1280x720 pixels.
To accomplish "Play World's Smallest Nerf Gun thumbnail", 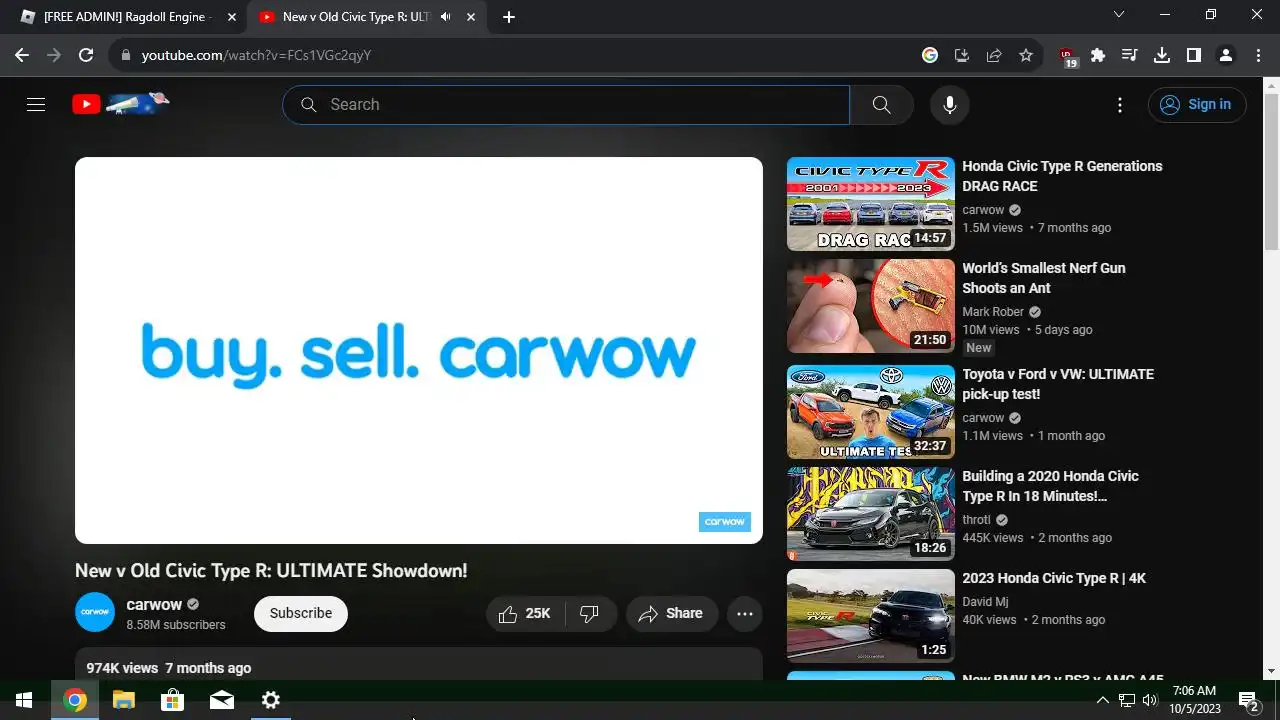I will (871, 306).
